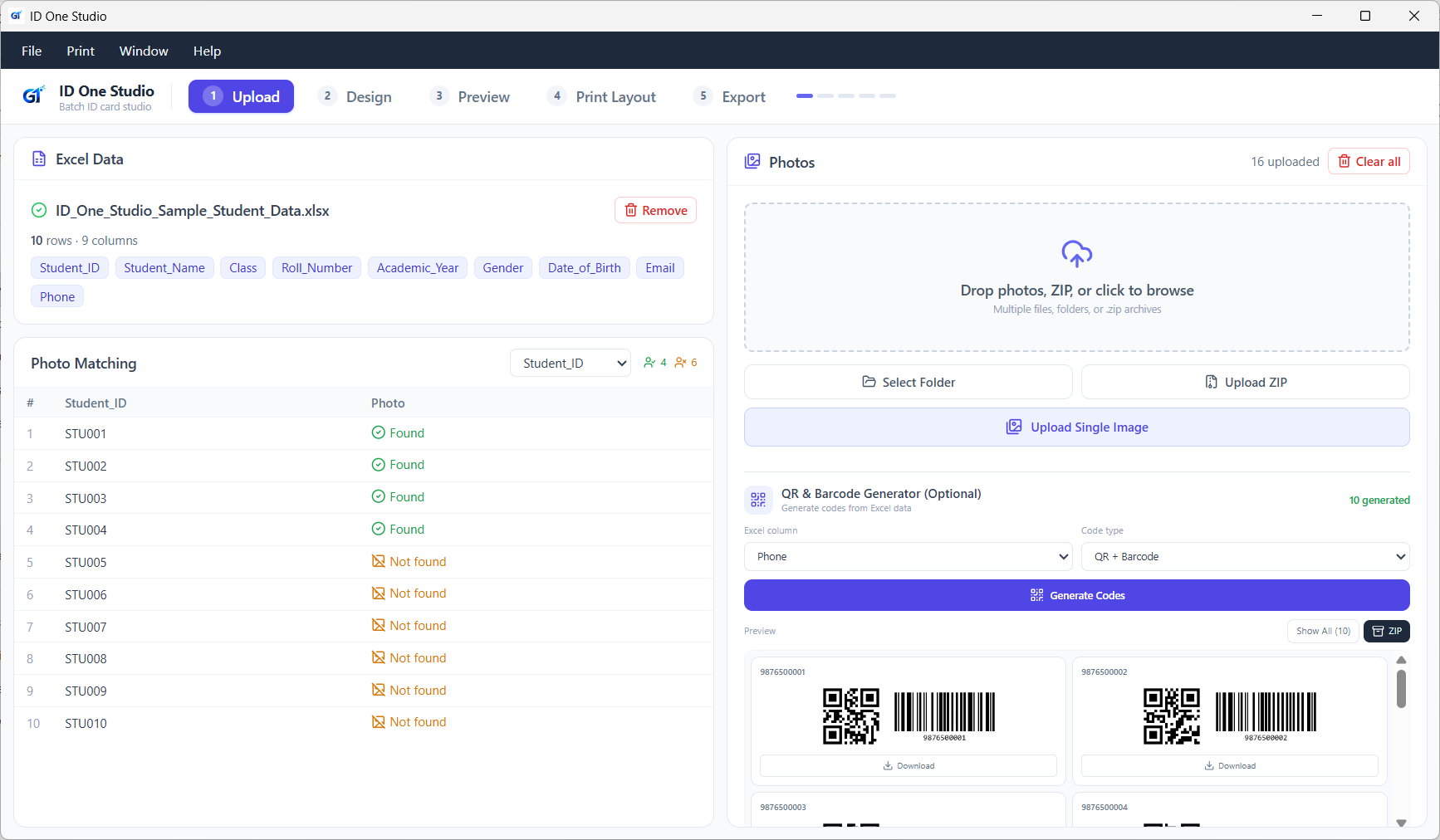Click the Found check icon for STU003
Image resolution: width=1440 pixels, height=840 pixels.
click(x=379, y=496)
